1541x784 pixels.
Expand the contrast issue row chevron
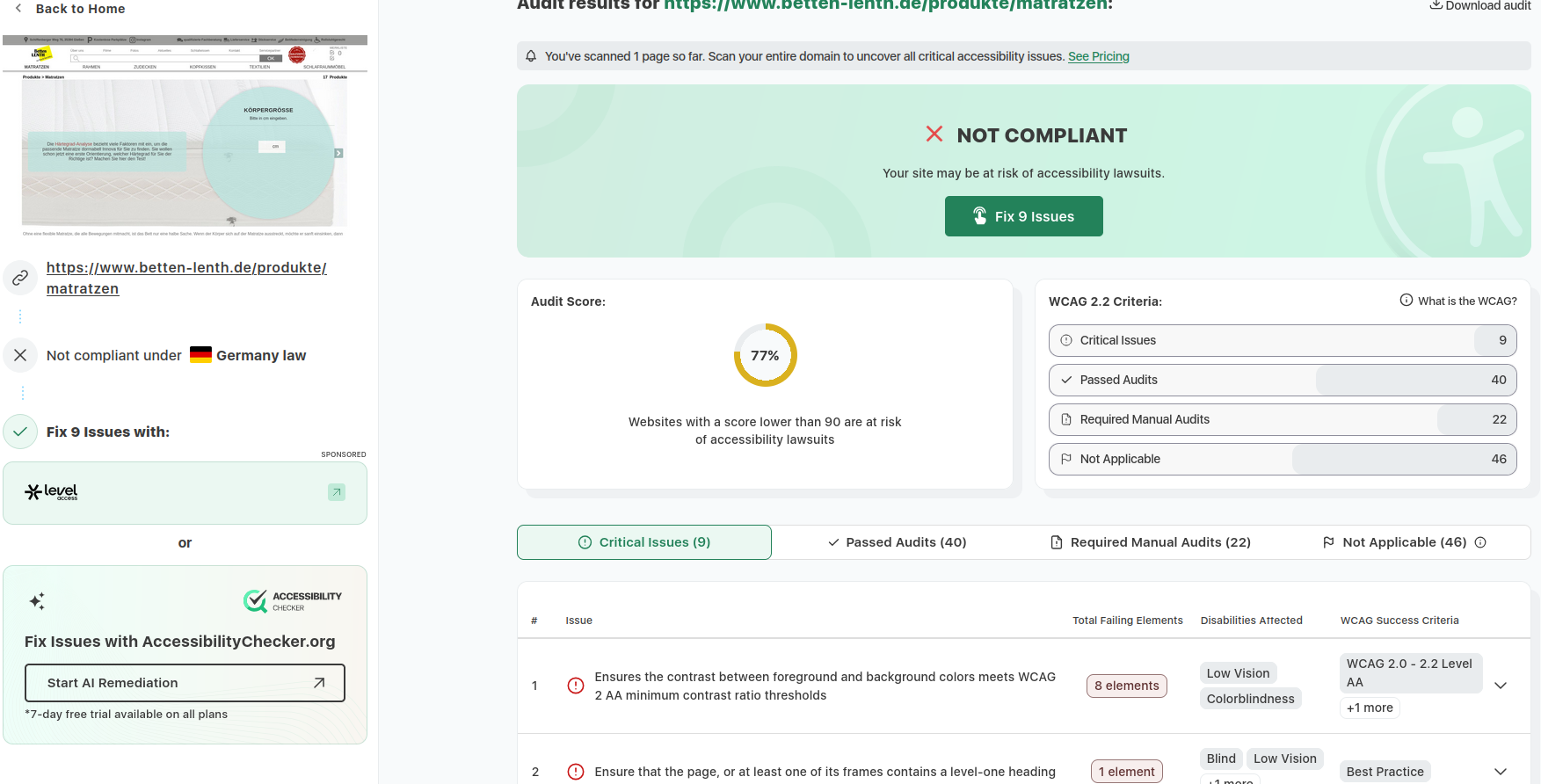1501,686
